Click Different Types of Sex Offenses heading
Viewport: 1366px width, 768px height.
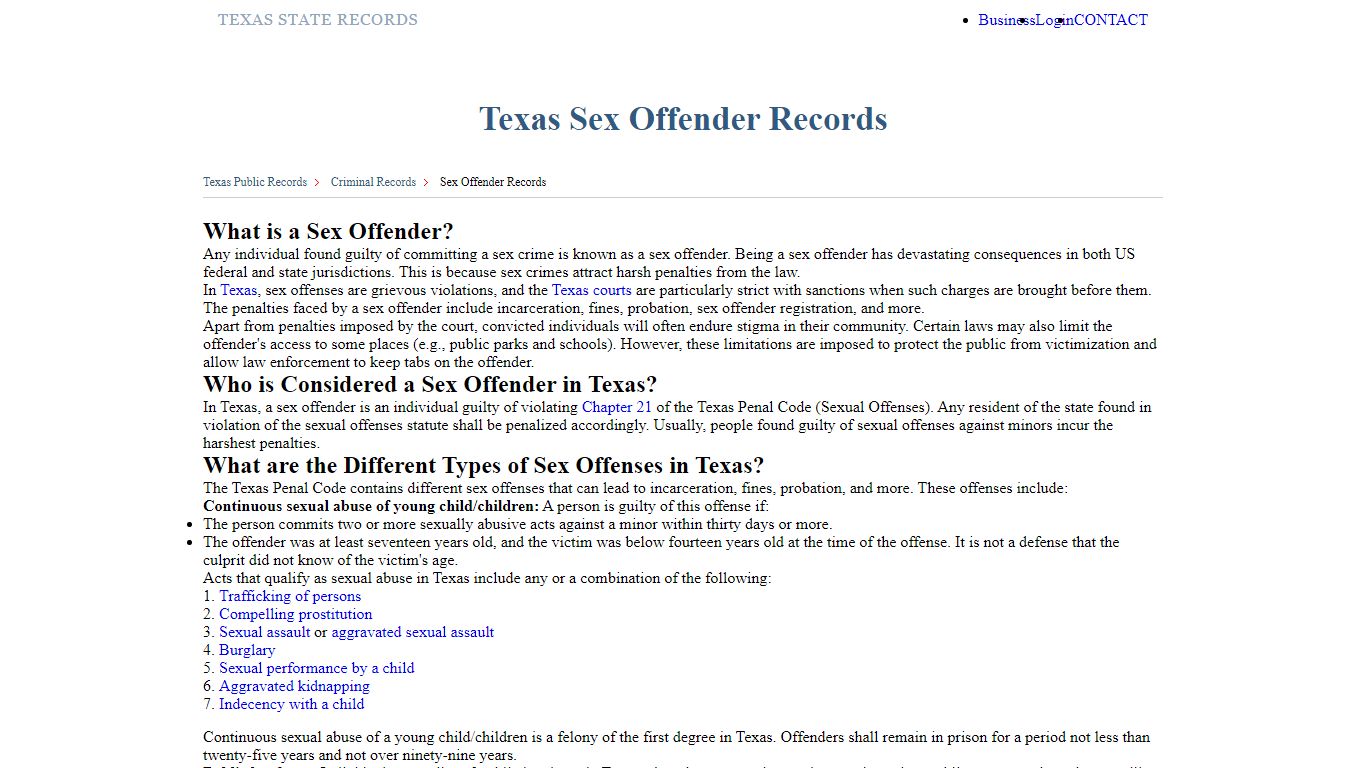483,465
